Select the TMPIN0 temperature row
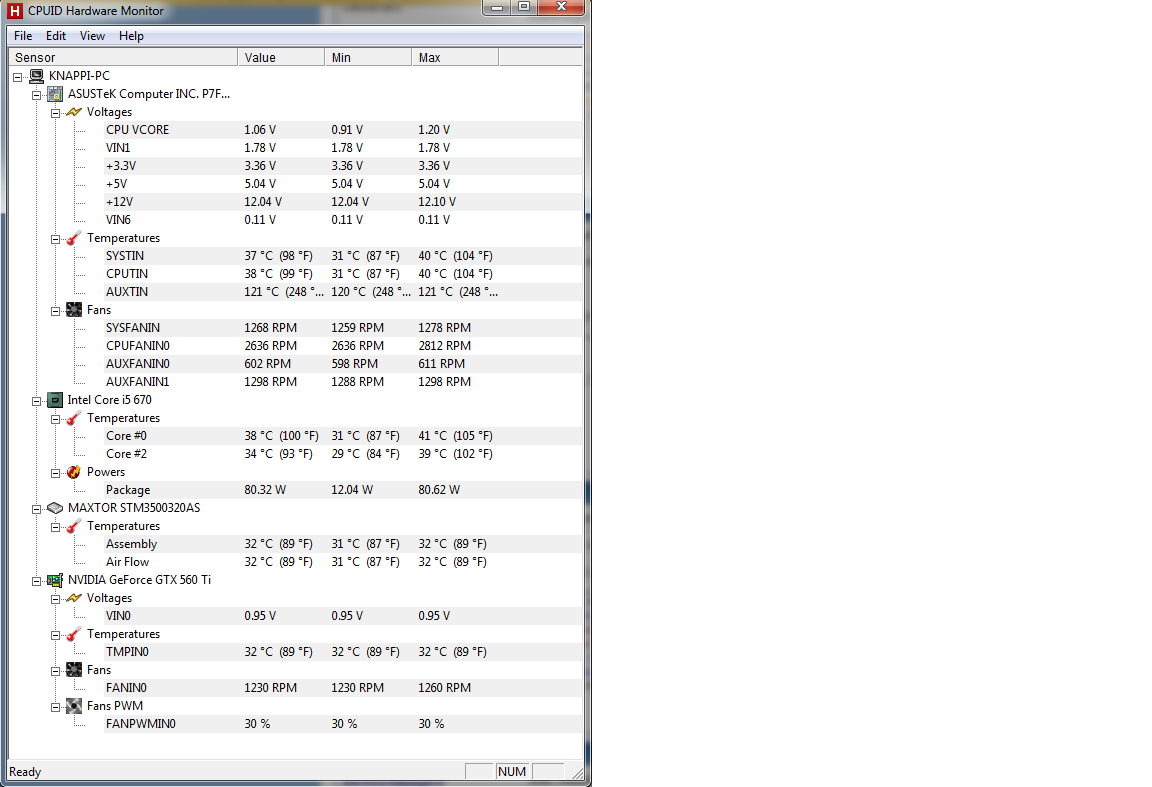Image resolution: width=1152 pixels, height=787 pixels. point(343,652)
